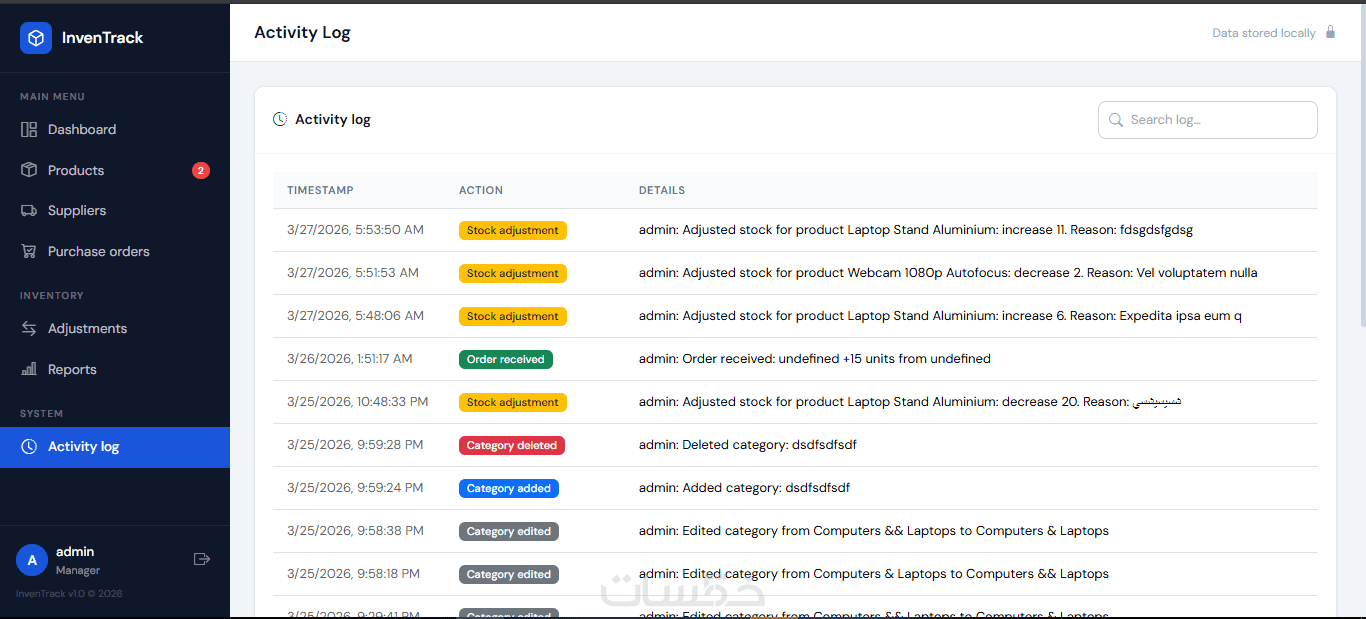Click into the Search log input field
The image size is (1366, 619).
[1208, 120]
